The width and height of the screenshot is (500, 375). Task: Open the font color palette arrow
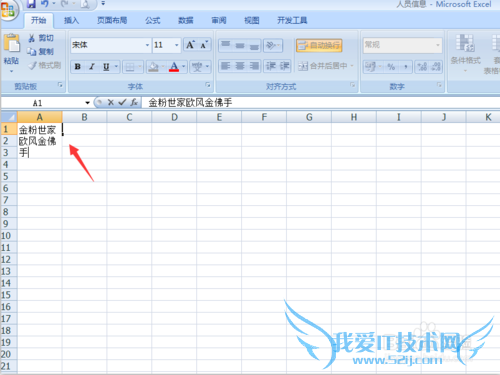pyautogui.click(x=184, y=67)
